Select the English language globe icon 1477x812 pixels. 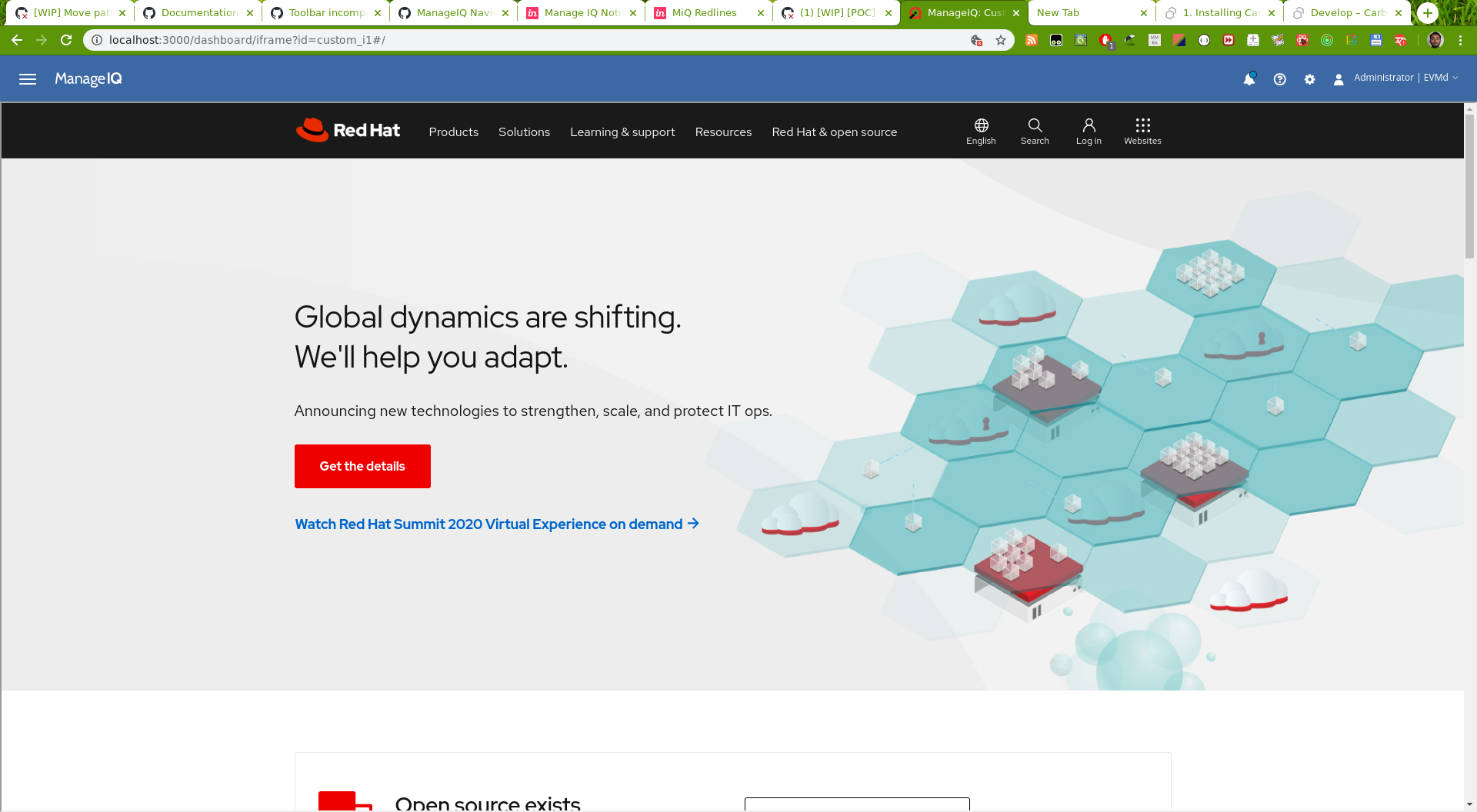point(982,131)
